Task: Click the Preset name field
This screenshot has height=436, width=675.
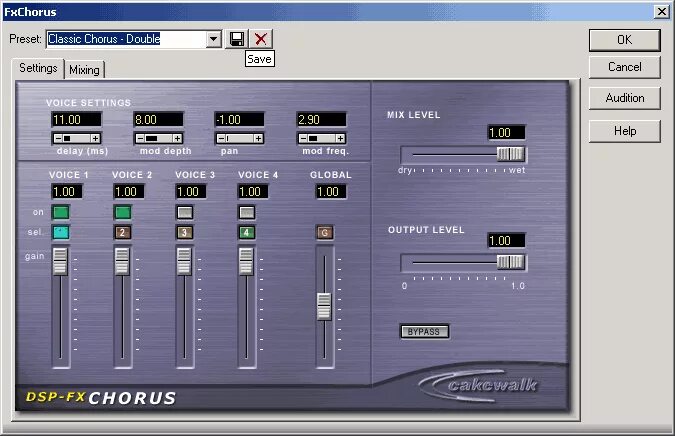Action: [126, 39]
